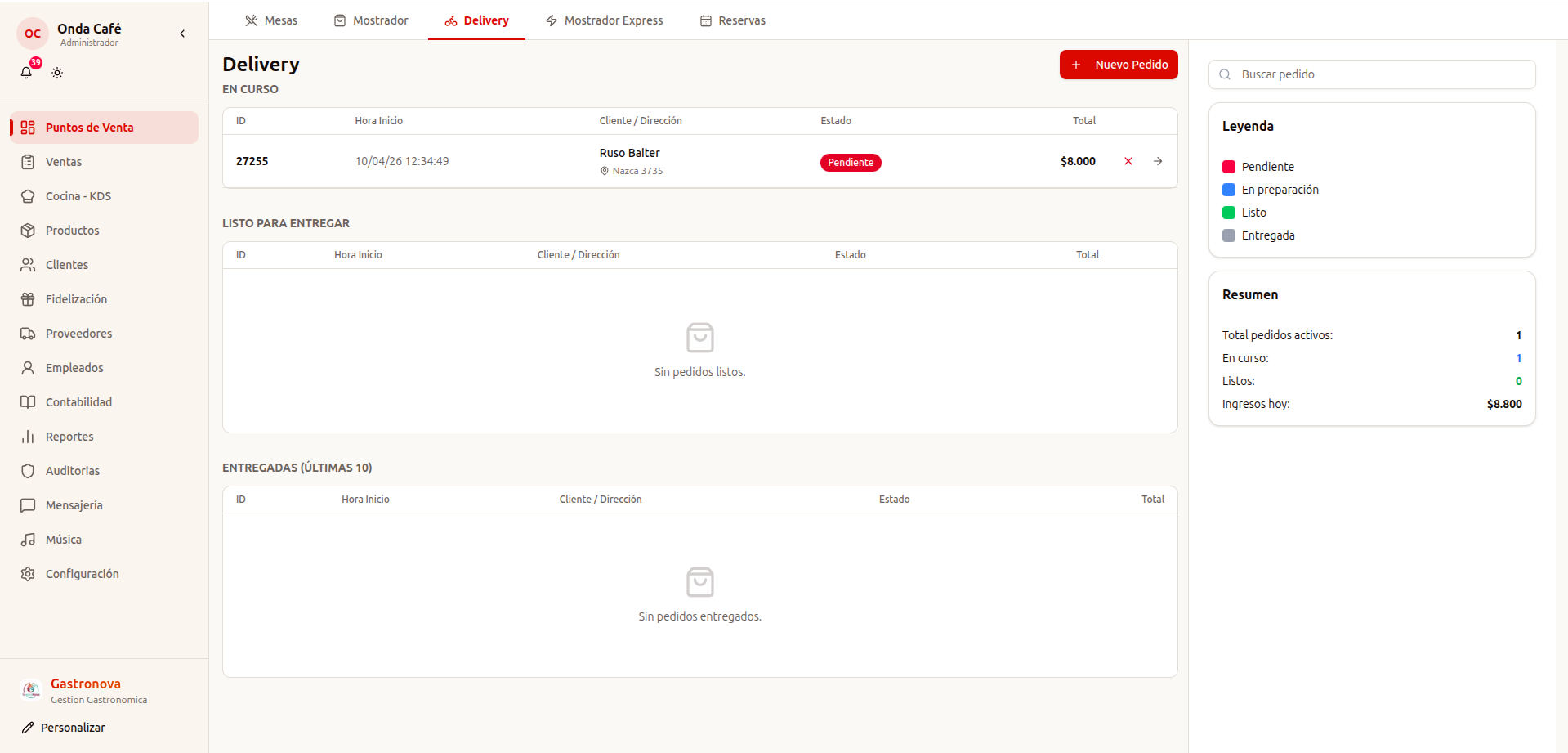
Task: Switch to the Reservas tab
Action: pos(733,20)
